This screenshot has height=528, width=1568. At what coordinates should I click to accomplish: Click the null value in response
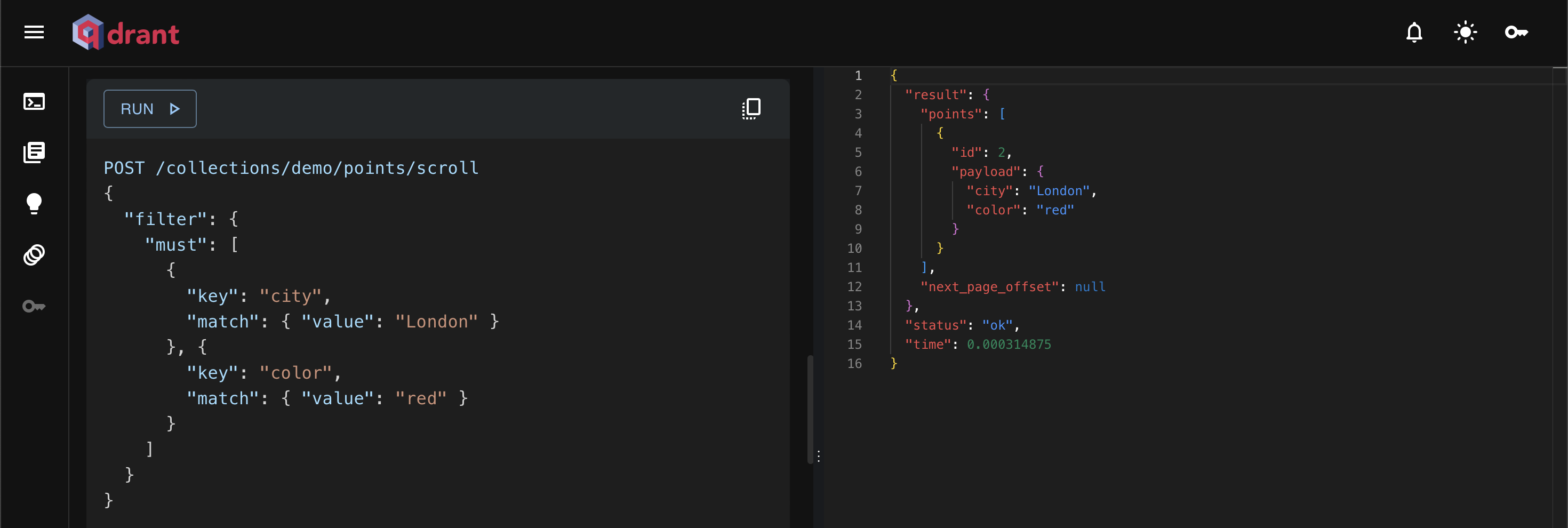click(1090, 287)
